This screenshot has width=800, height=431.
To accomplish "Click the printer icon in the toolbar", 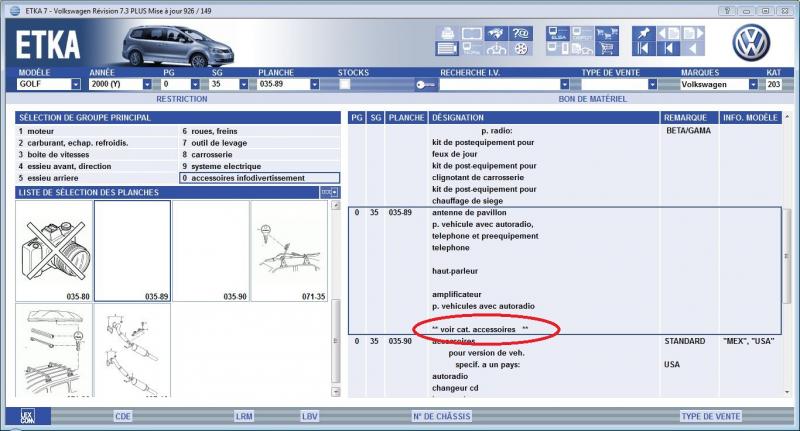I will point(447,34).
